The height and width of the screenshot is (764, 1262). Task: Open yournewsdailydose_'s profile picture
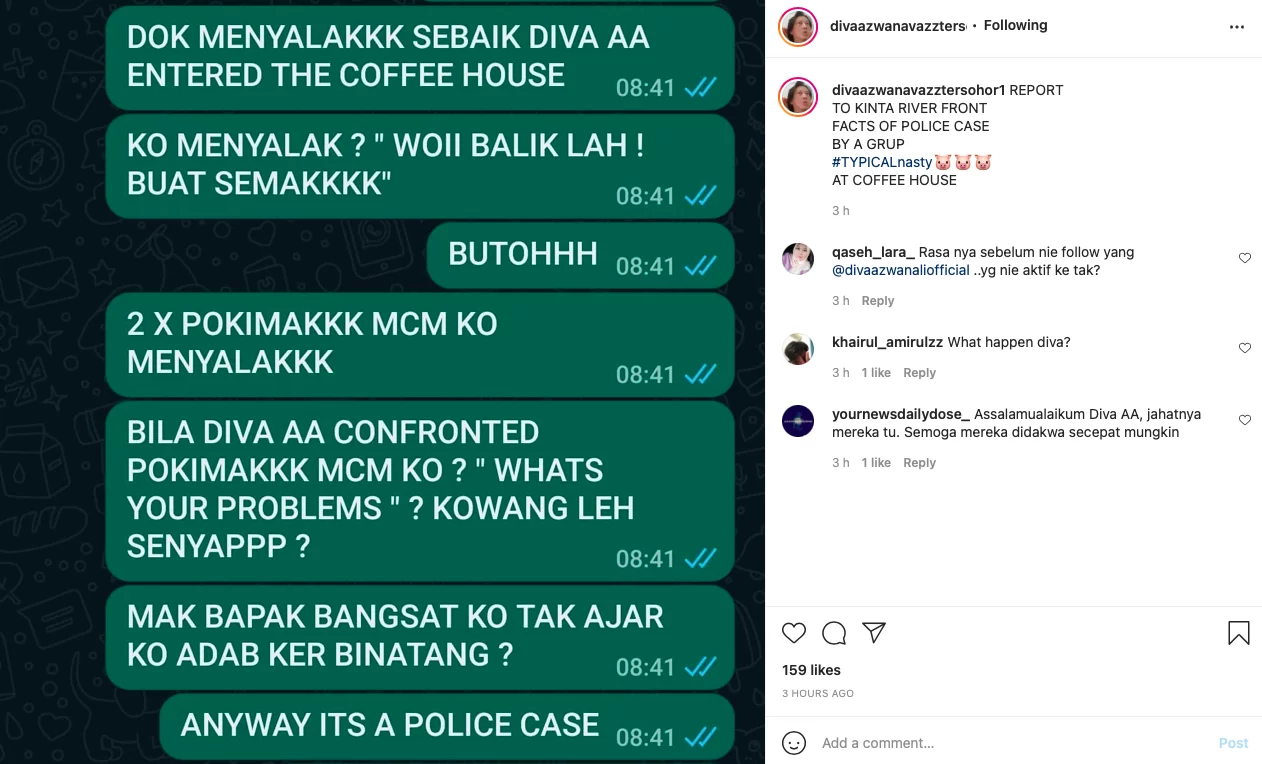click(x=798, y=421)
